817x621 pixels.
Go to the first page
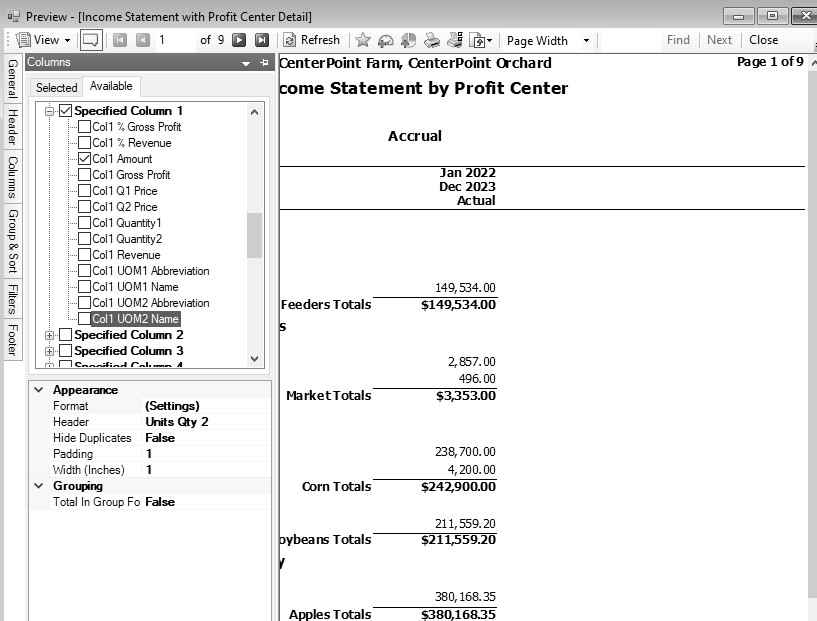pyautogui.click(x=120, y=40)
